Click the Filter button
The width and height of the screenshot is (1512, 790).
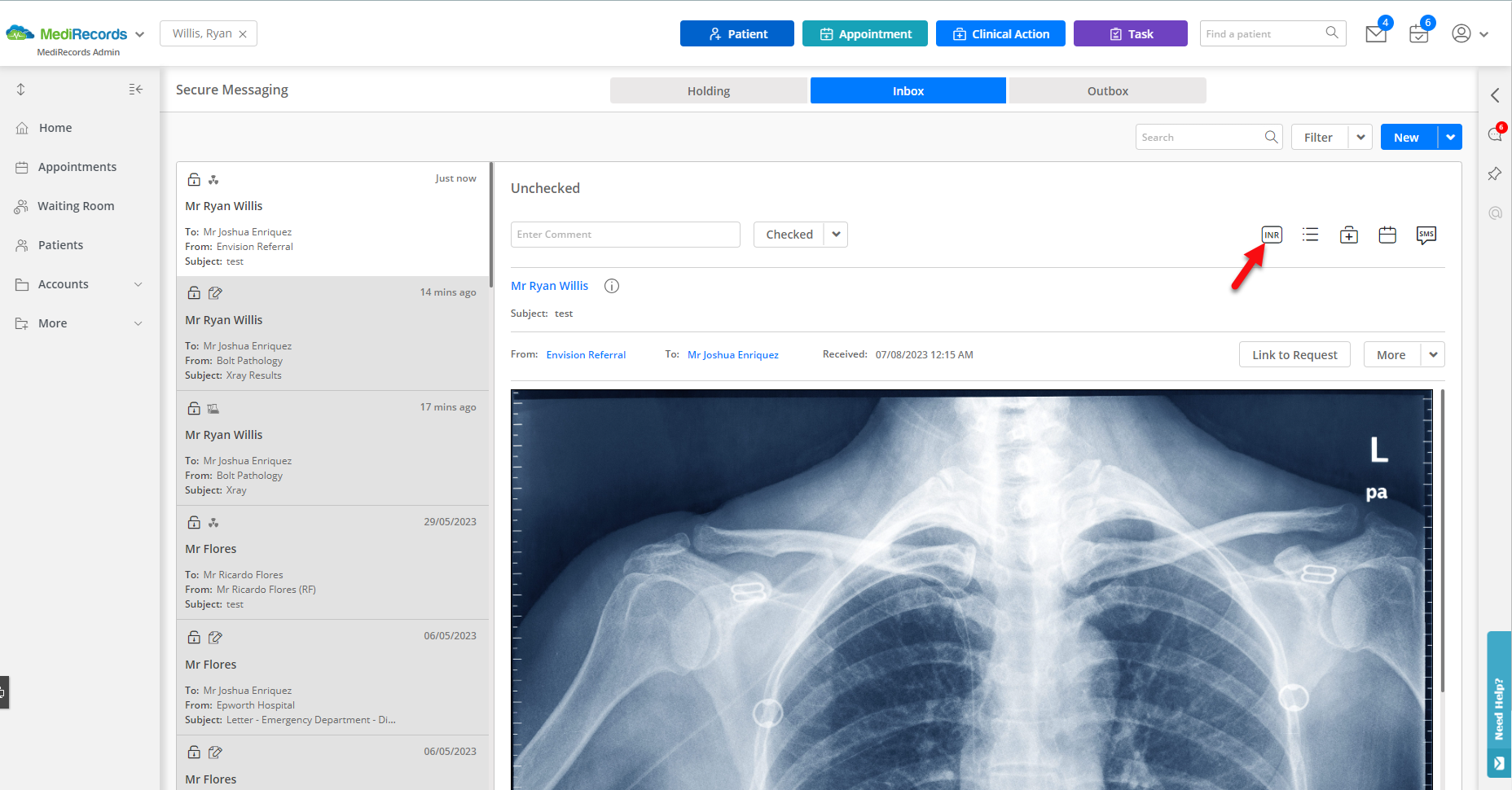(x=1319, y=137)
